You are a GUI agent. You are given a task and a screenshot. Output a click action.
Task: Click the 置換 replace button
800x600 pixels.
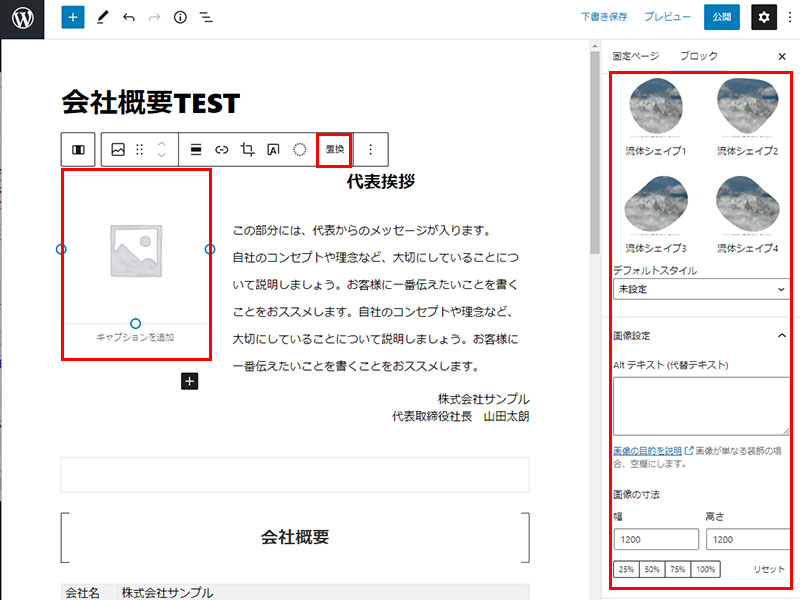coord(334,150)
